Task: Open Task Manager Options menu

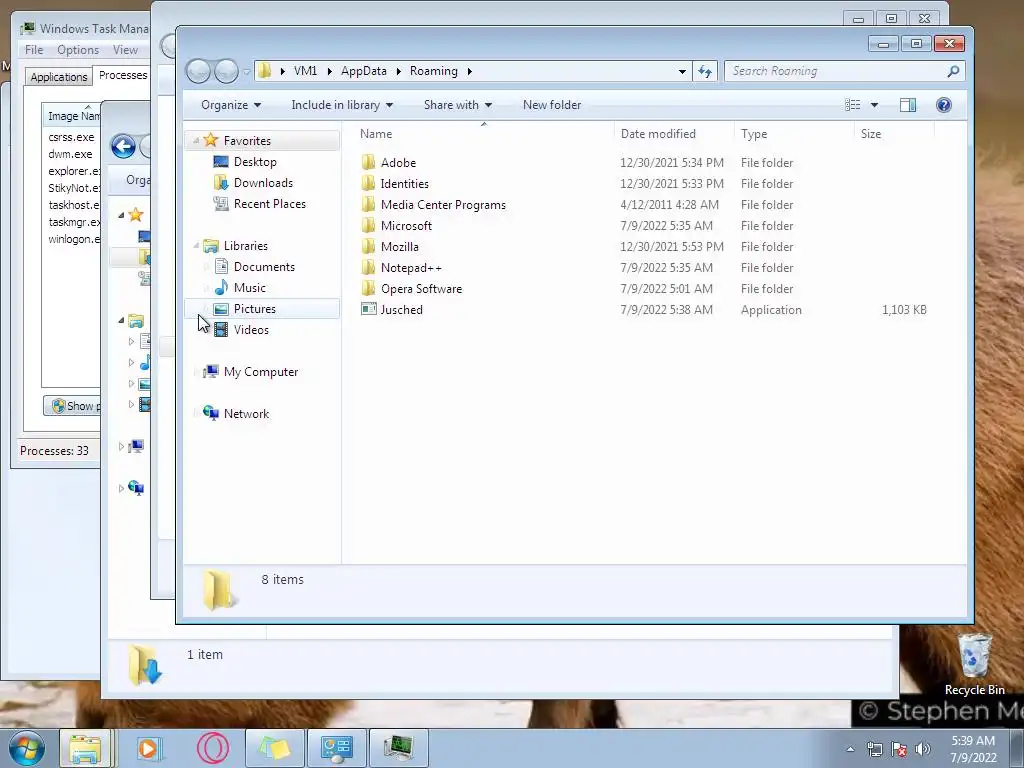Action: (x=78, y=50)
